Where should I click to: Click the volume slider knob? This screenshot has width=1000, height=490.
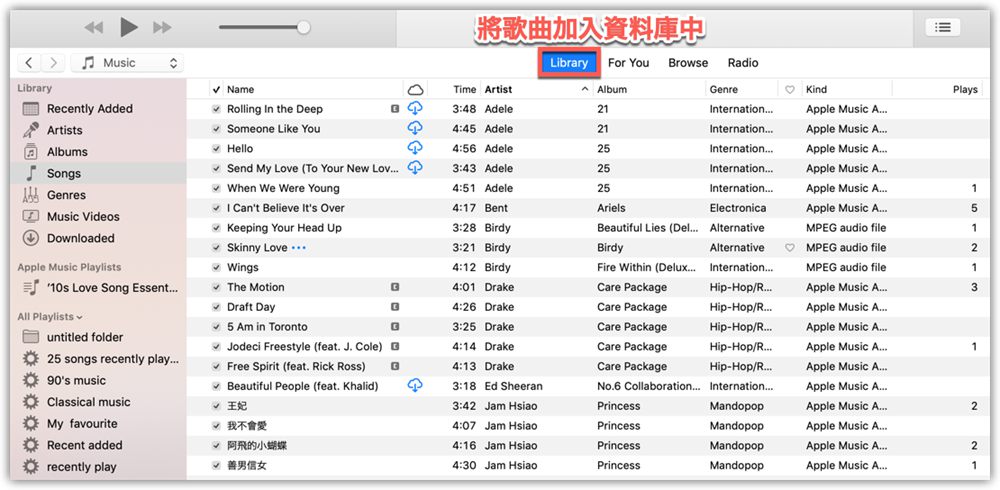[x=304, y=27]
